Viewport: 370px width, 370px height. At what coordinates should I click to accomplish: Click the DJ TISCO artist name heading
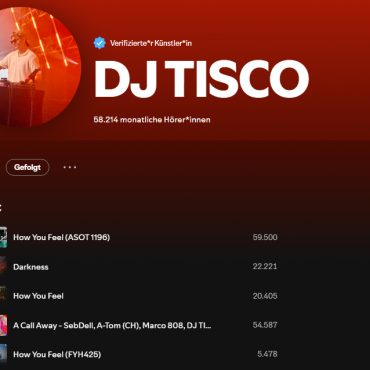(201, 79)
